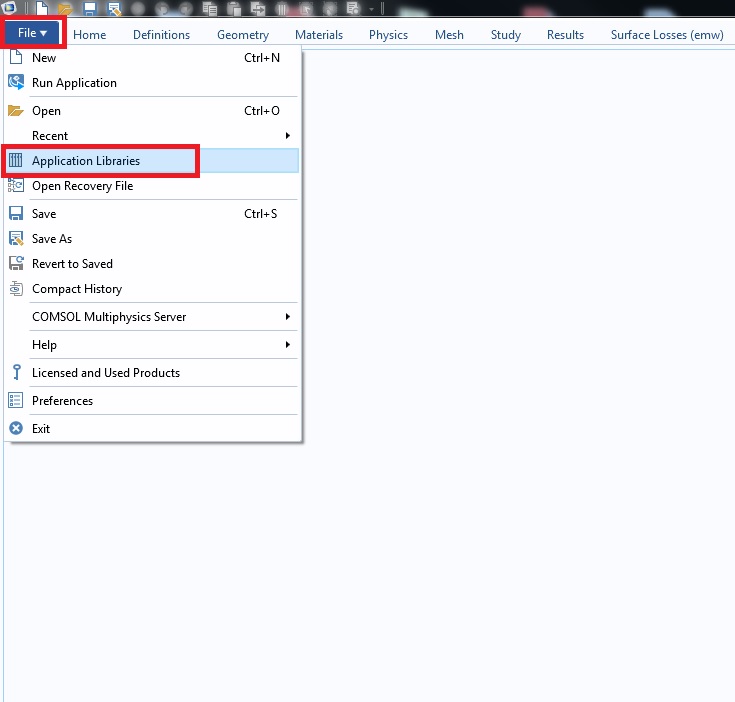Click the Open Recovery File icon
This screenshot has height=702, width=735.
point(16,186)
